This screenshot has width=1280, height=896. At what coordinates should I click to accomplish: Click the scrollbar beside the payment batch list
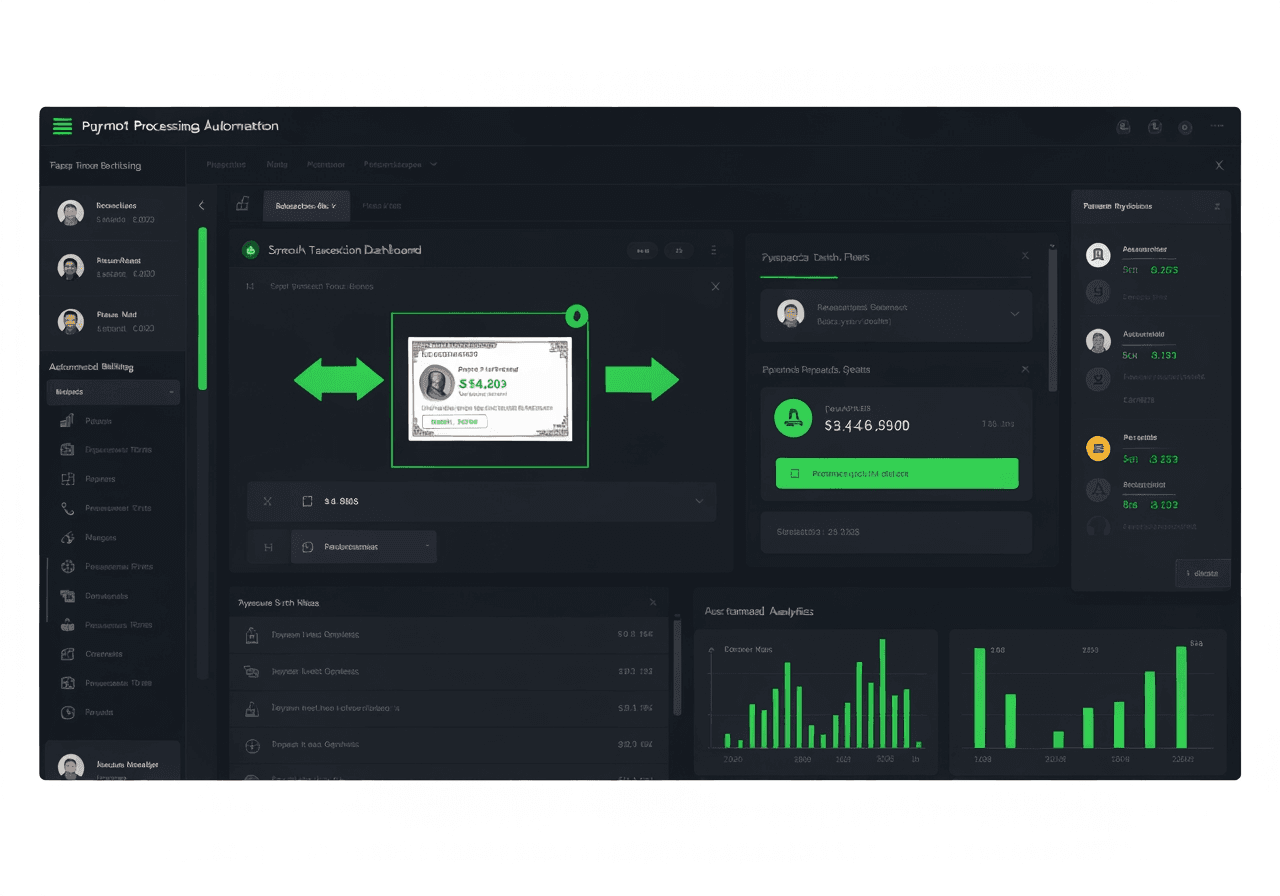pos(677,667)
